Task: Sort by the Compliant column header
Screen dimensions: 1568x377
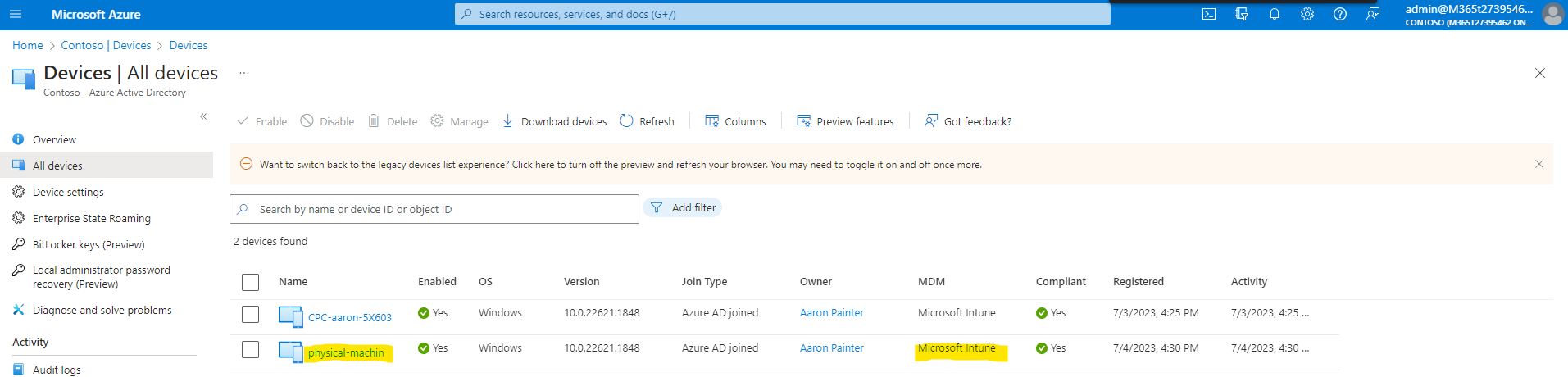Action: point(1061,282)
